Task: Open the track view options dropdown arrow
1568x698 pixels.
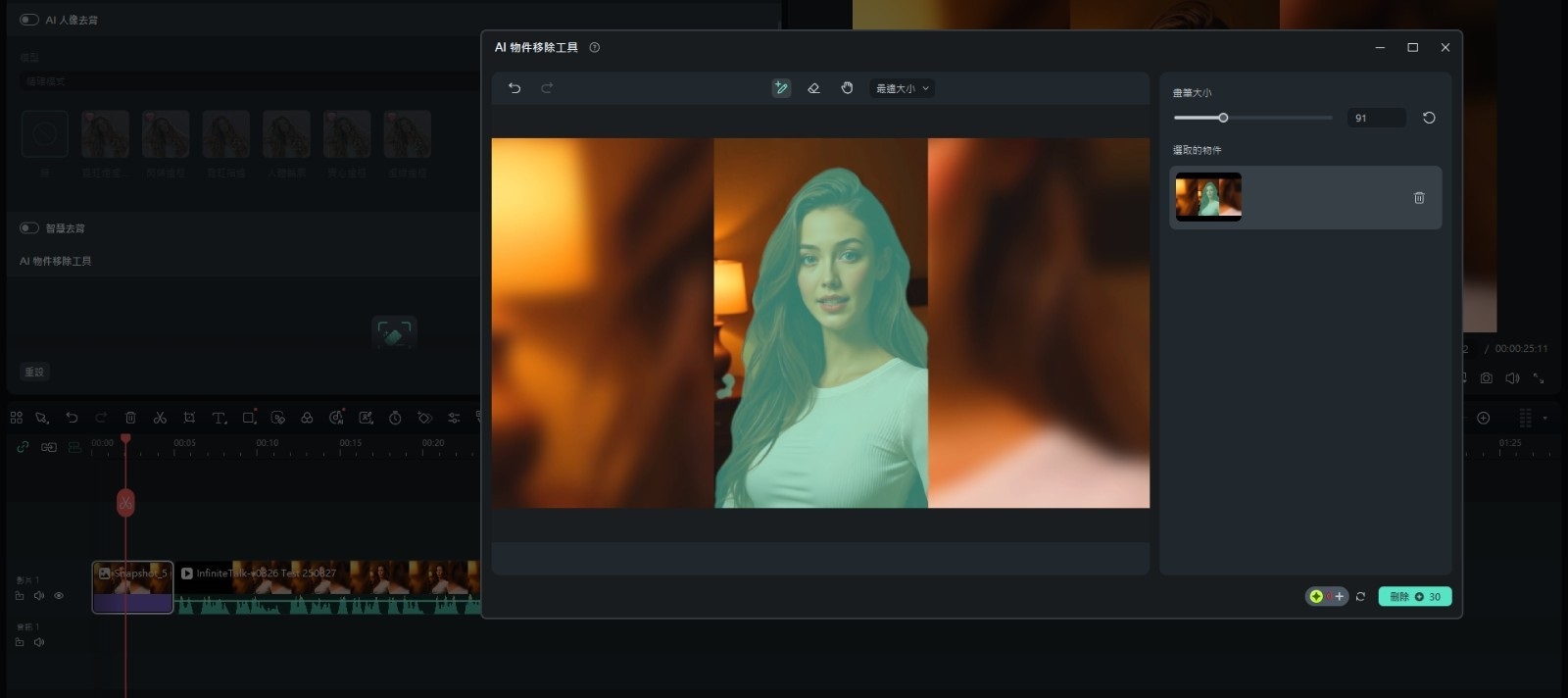Action: click(x=1545, y=418)
